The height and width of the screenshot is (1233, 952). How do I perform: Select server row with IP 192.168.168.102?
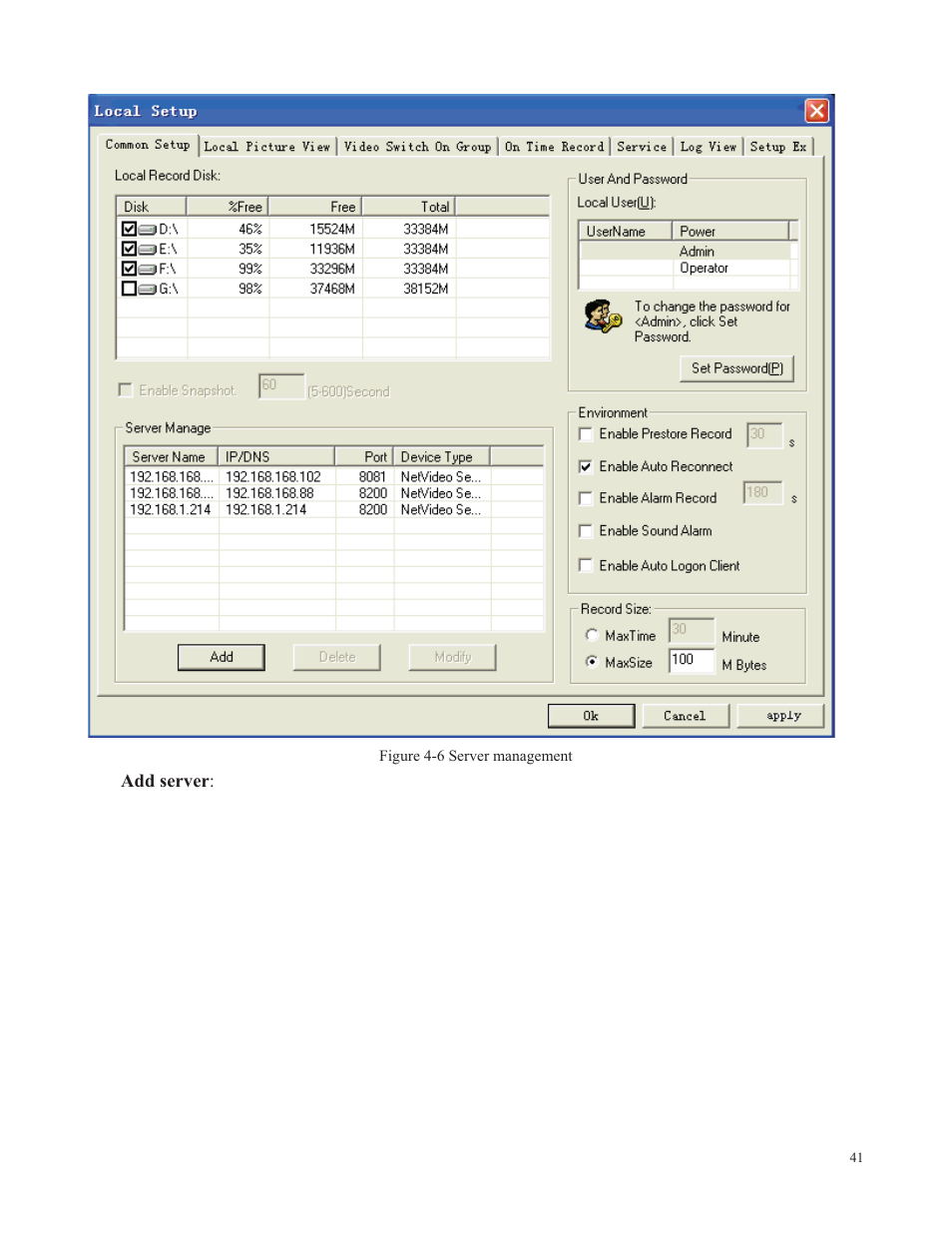(333, 477)
